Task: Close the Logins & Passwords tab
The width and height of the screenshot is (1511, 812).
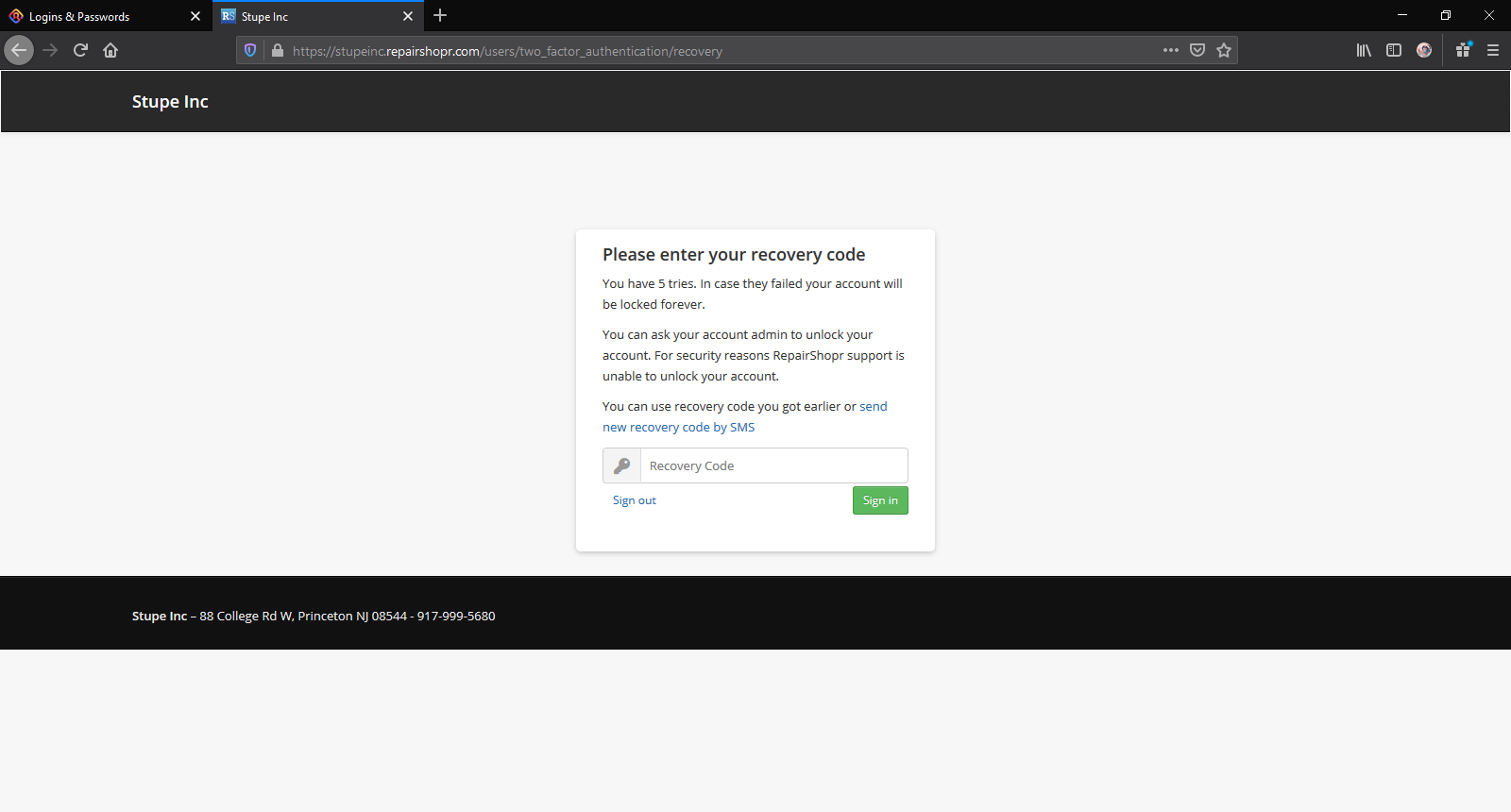Action: (195, 16)
